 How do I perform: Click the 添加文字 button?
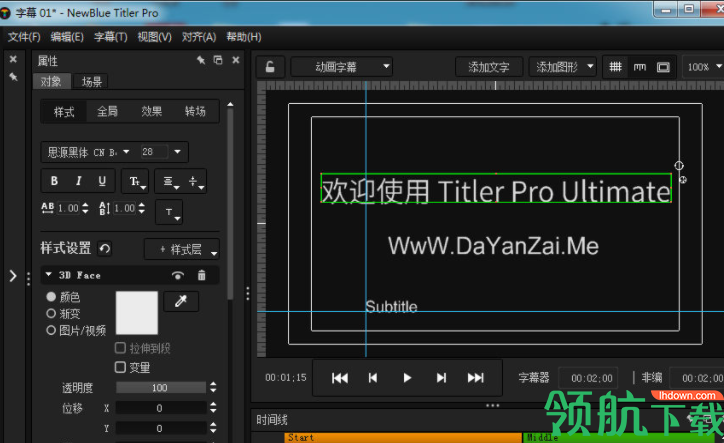tap(489, 67)
